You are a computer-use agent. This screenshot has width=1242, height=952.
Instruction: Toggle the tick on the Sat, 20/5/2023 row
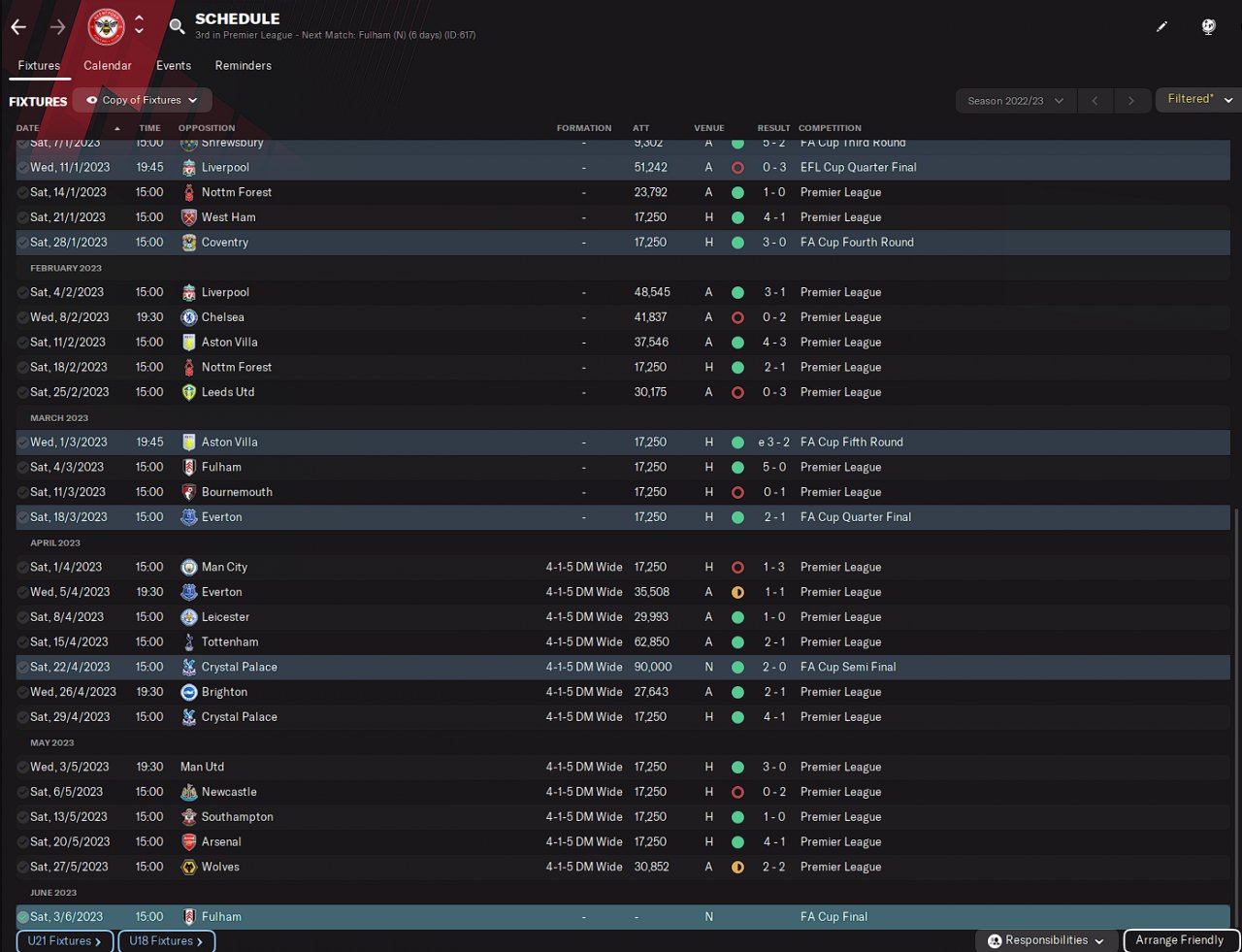pyautogui.click(x=22, y=842)
